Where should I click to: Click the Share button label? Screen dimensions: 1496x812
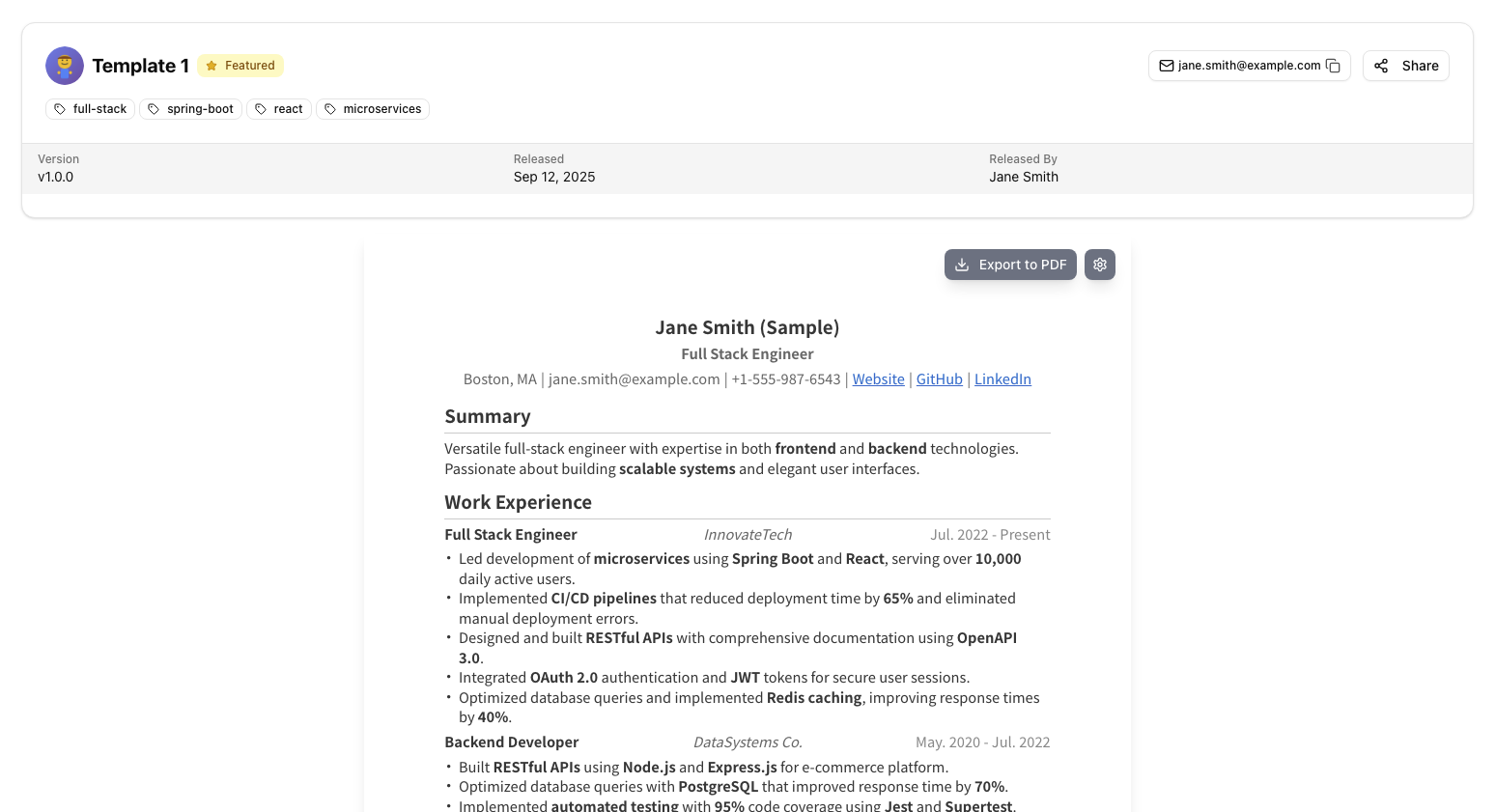pyautogui.click(x=1420, y=66)
